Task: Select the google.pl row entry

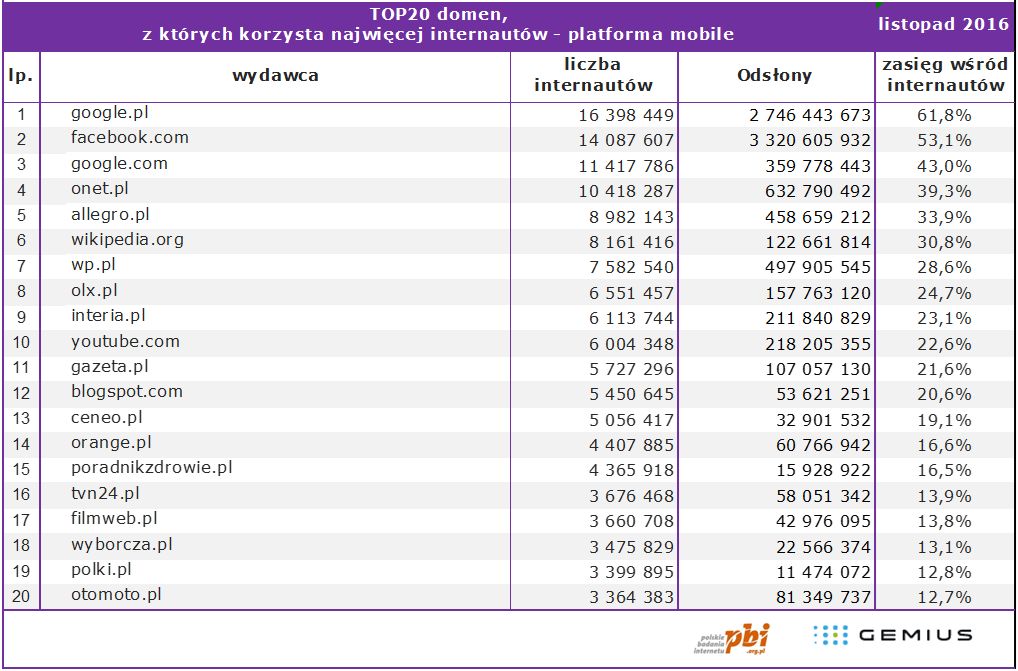Action: (x=109, y=112)
